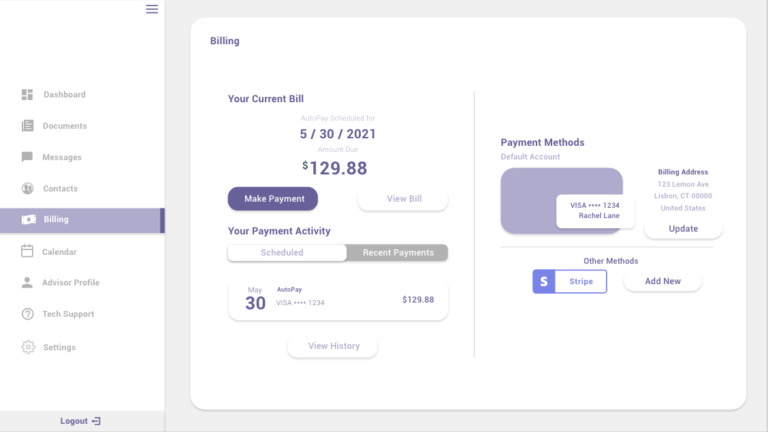Click the Calendar sidebar icon

pos(27,251)
